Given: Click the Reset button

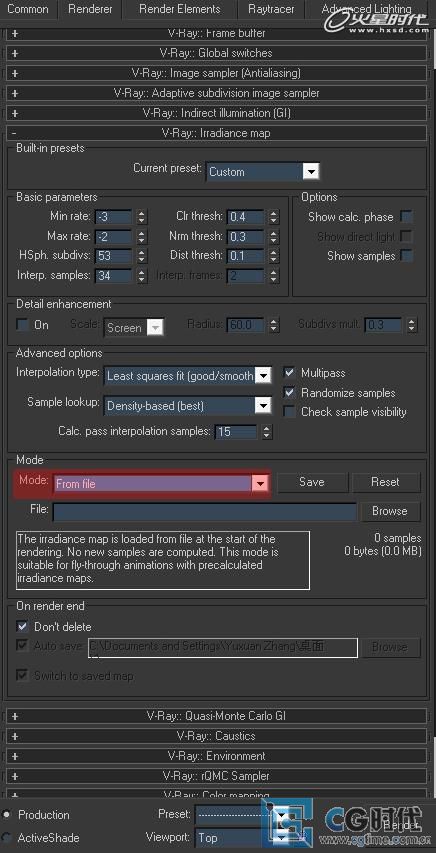Looking at the screenshot, I should (385, 482).
